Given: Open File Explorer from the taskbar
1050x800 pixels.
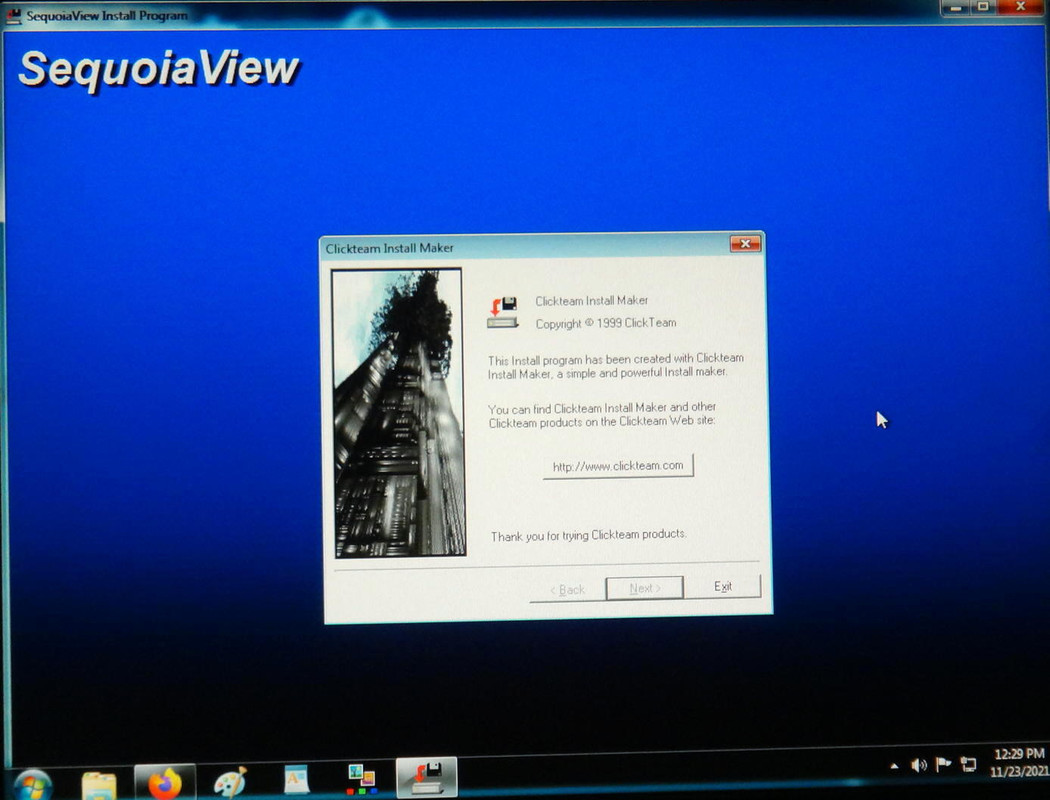Looking at the screenshot, I should click(x=99, y=784).
